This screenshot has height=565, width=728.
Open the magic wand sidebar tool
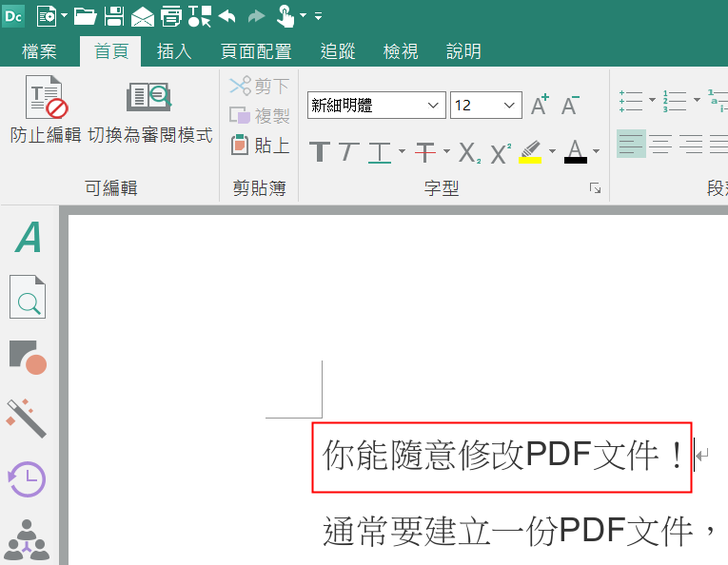pyautogui.click(x=26, y=418)
